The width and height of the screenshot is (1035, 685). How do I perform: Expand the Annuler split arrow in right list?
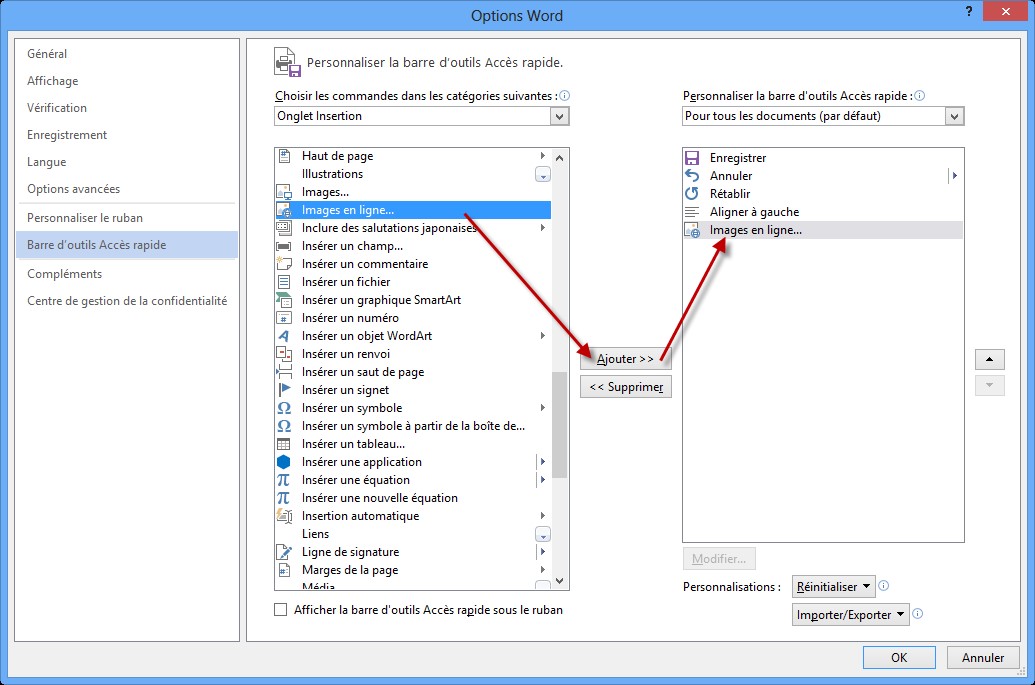(954, 176)
